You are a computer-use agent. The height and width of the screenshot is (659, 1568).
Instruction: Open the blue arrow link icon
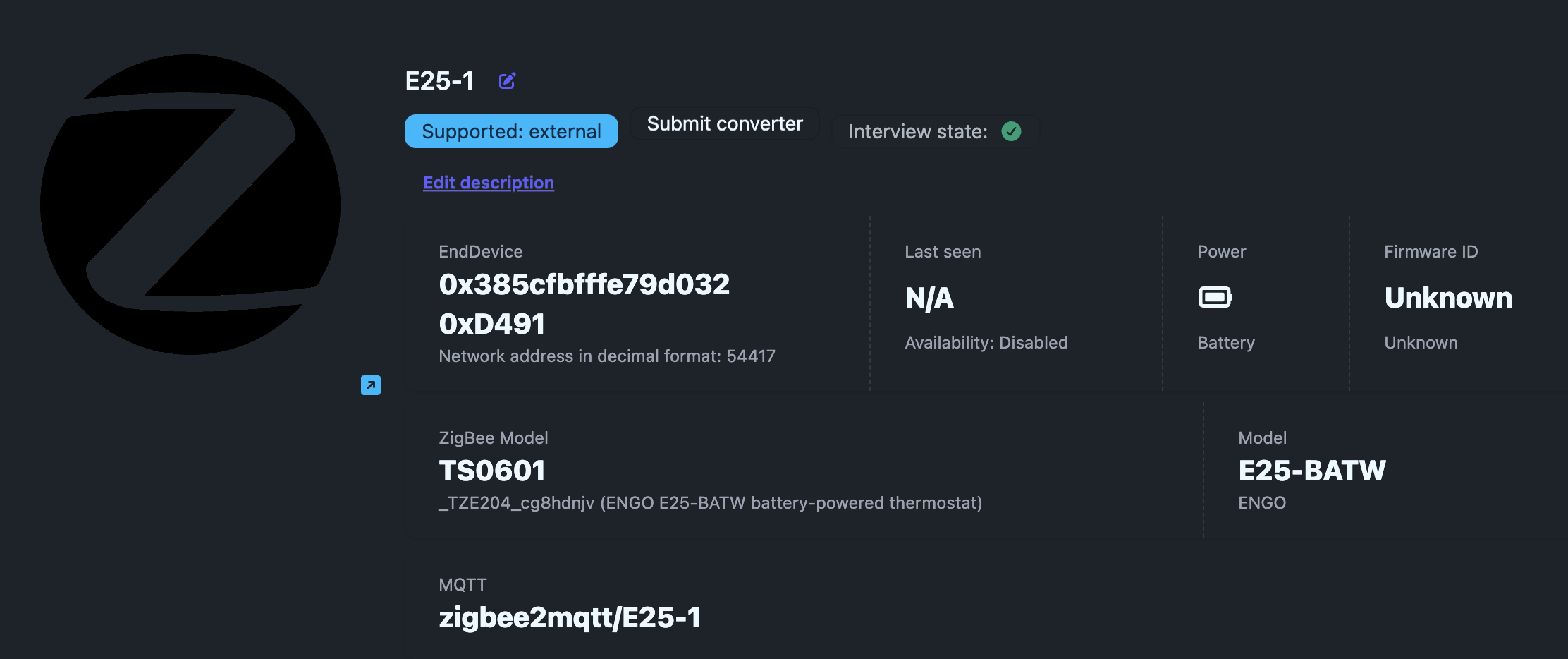point(371,385)
